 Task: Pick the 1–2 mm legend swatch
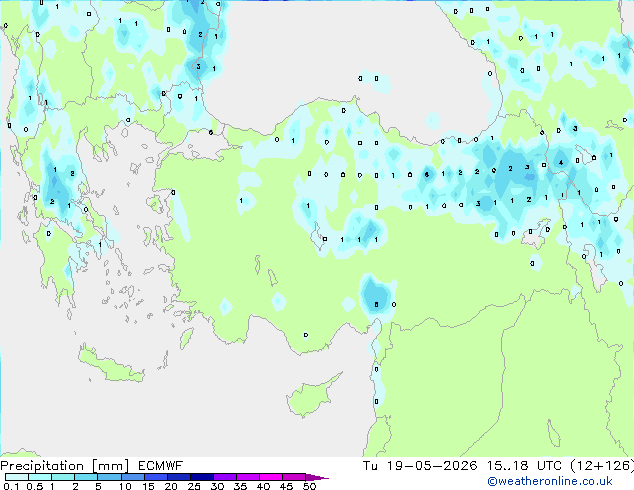63,477
